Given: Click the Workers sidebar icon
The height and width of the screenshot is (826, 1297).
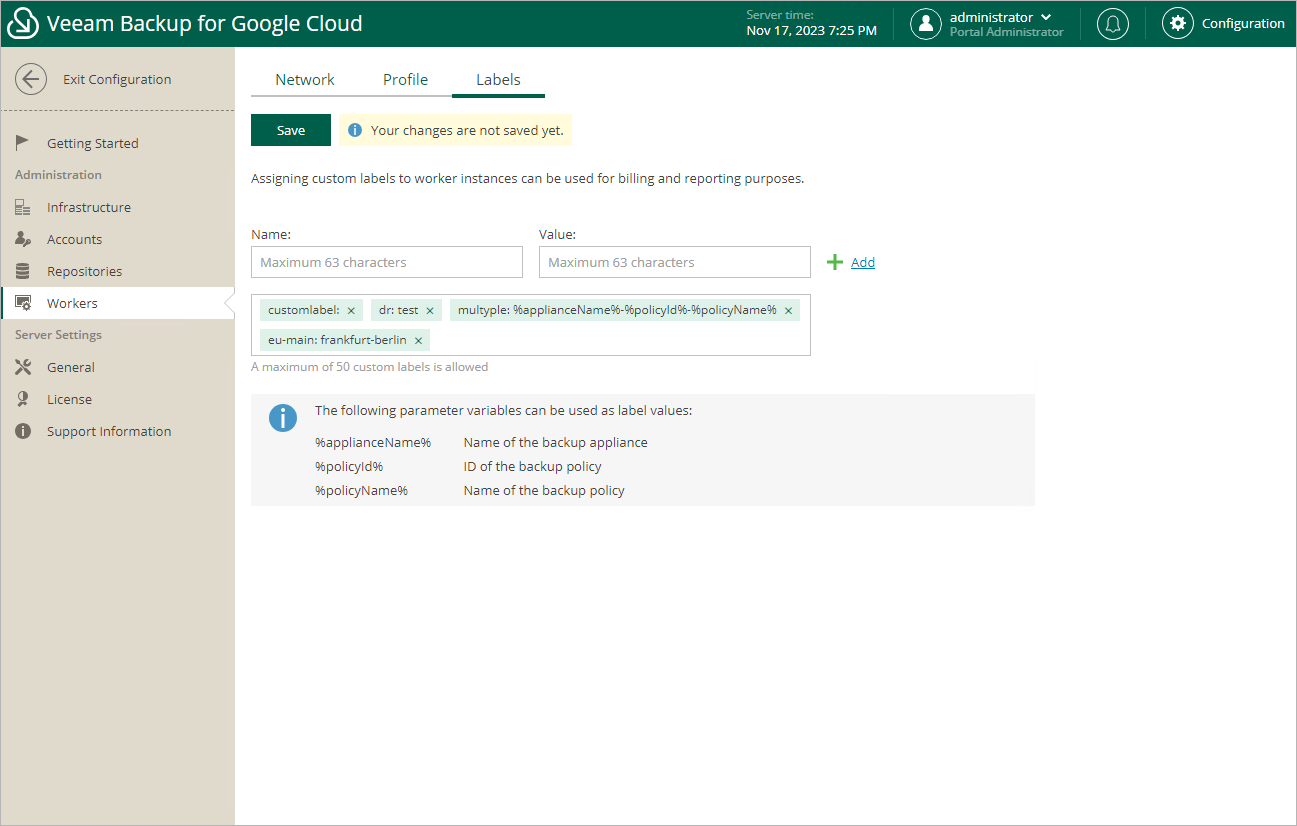Looking at the screenshot, I should click(x=23, y=303).
